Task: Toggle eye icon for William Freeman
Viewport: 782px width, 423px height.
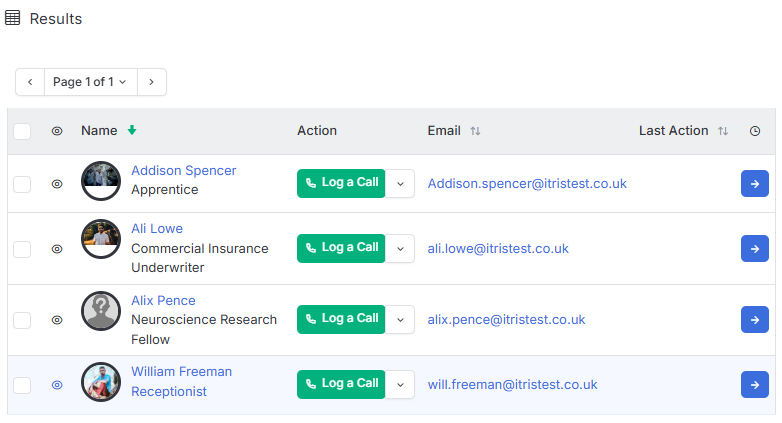Action: click(57, 385)
